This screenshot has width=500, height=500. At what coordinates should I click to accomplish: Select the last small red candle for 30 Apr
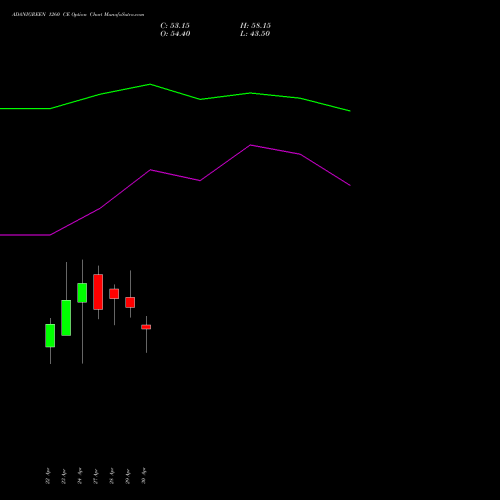146,327
